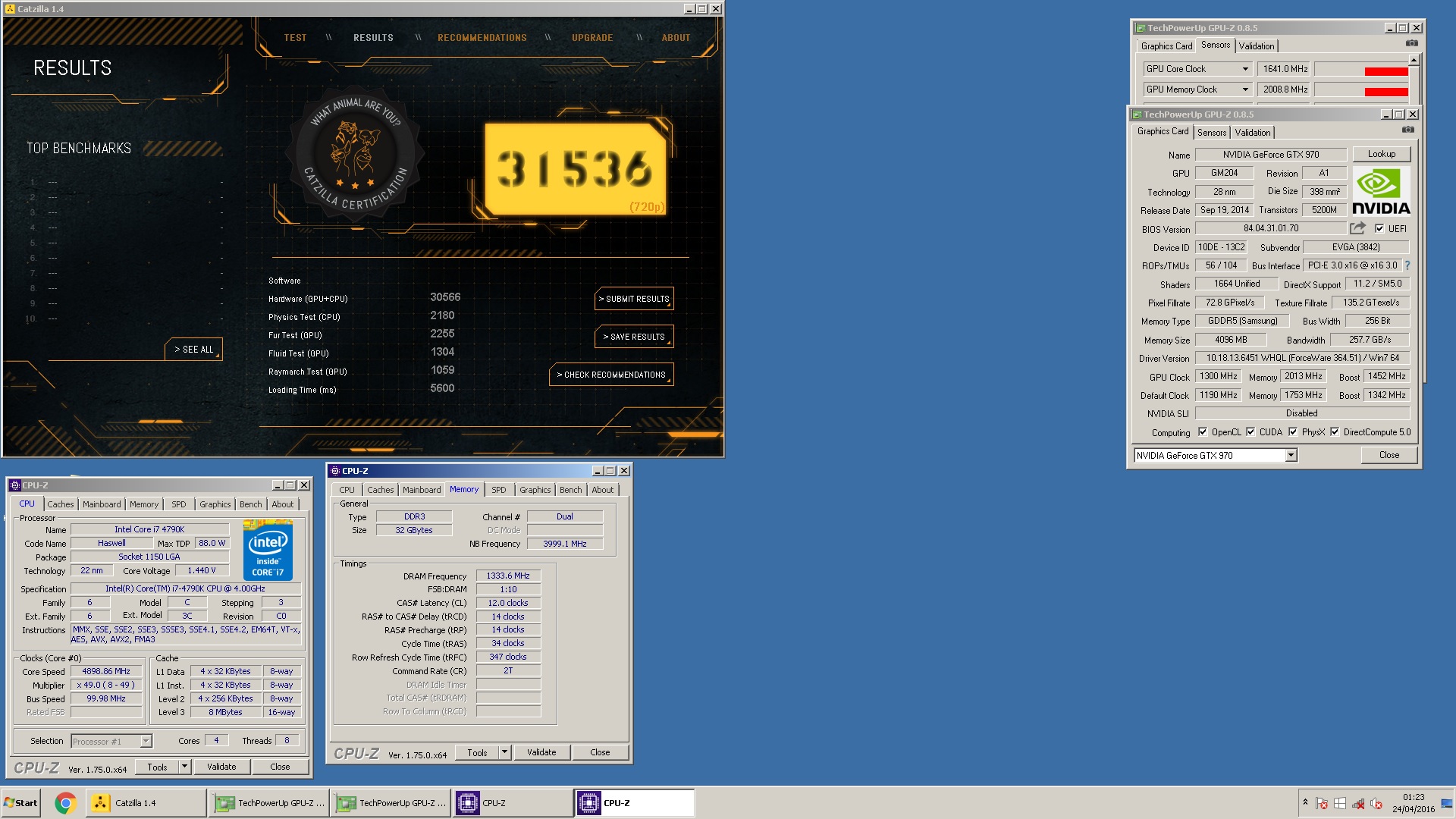Viewport: 1456px width, 819px height.
Task: Click the BIOS export arrow icon beside UEFI
Action: pyautogui.click(x=1357, y=228)
